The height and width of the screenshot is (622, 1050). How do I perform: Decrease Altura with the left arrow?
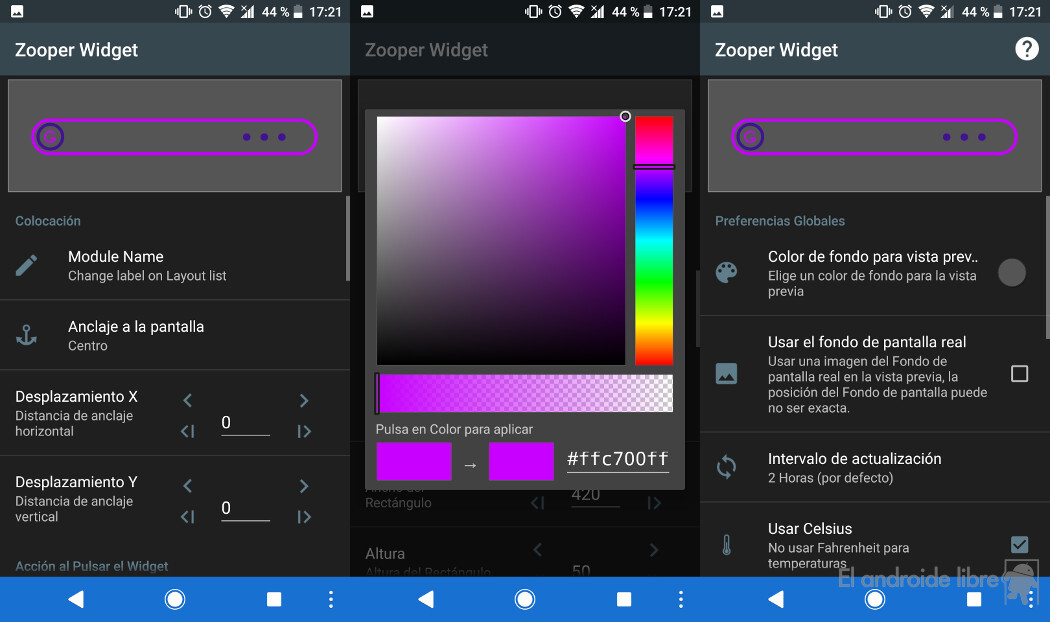538,550
